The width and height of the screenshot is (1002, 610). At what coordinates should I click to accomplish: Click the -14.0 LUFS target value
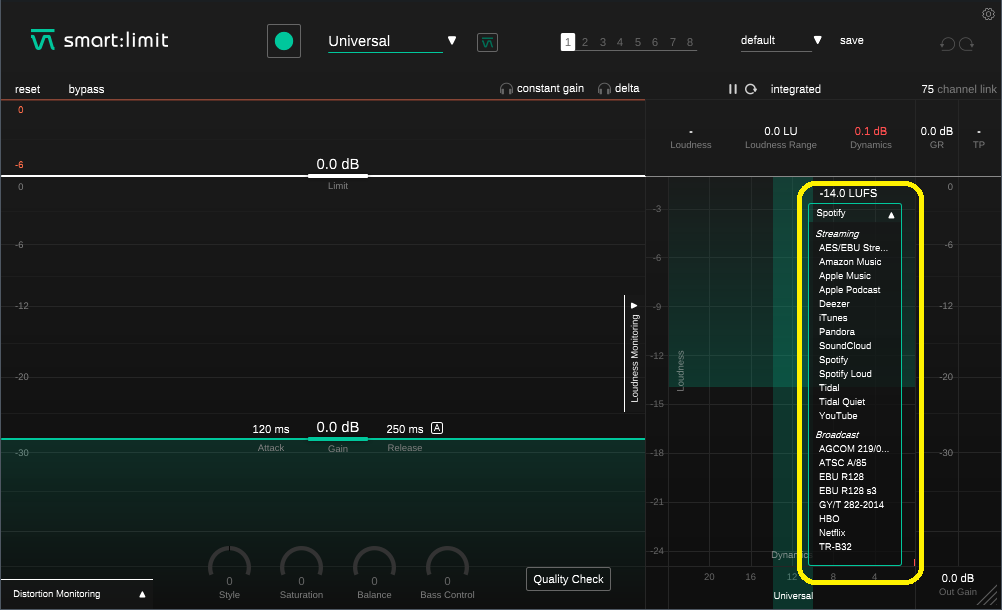(x=849, y=194)
